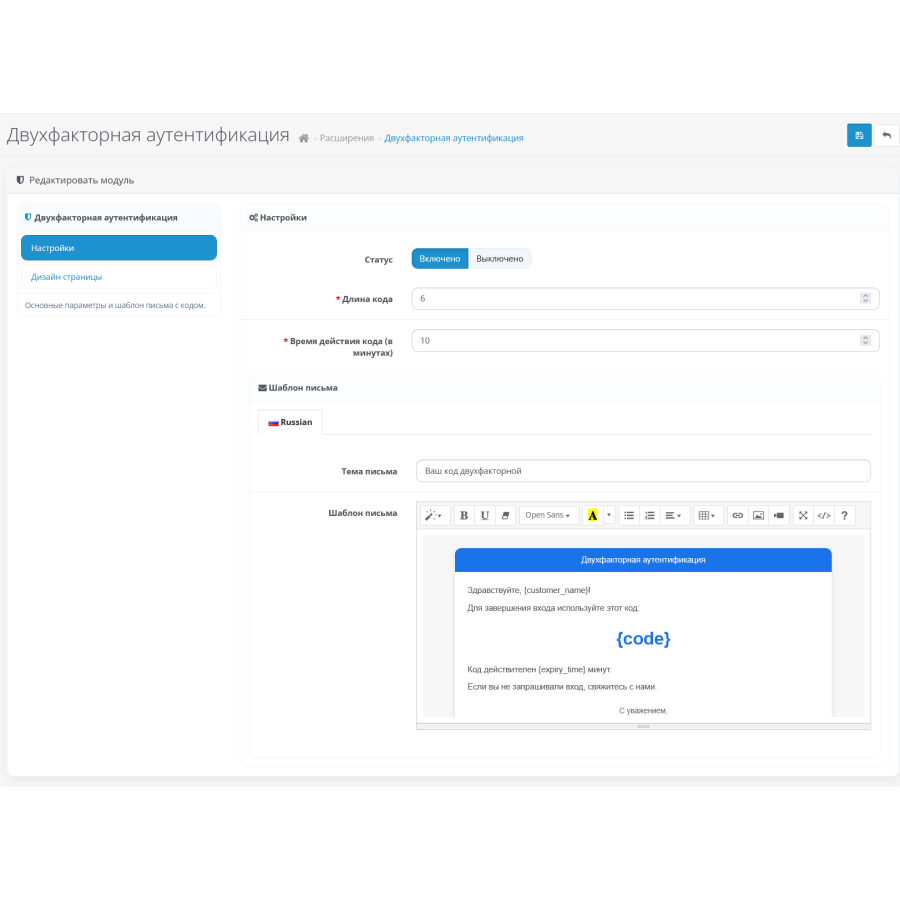Viewport: 900px width, 900px height.
Task: Open the Open Sans font dropdown
Action: click(x=548, y=515)
